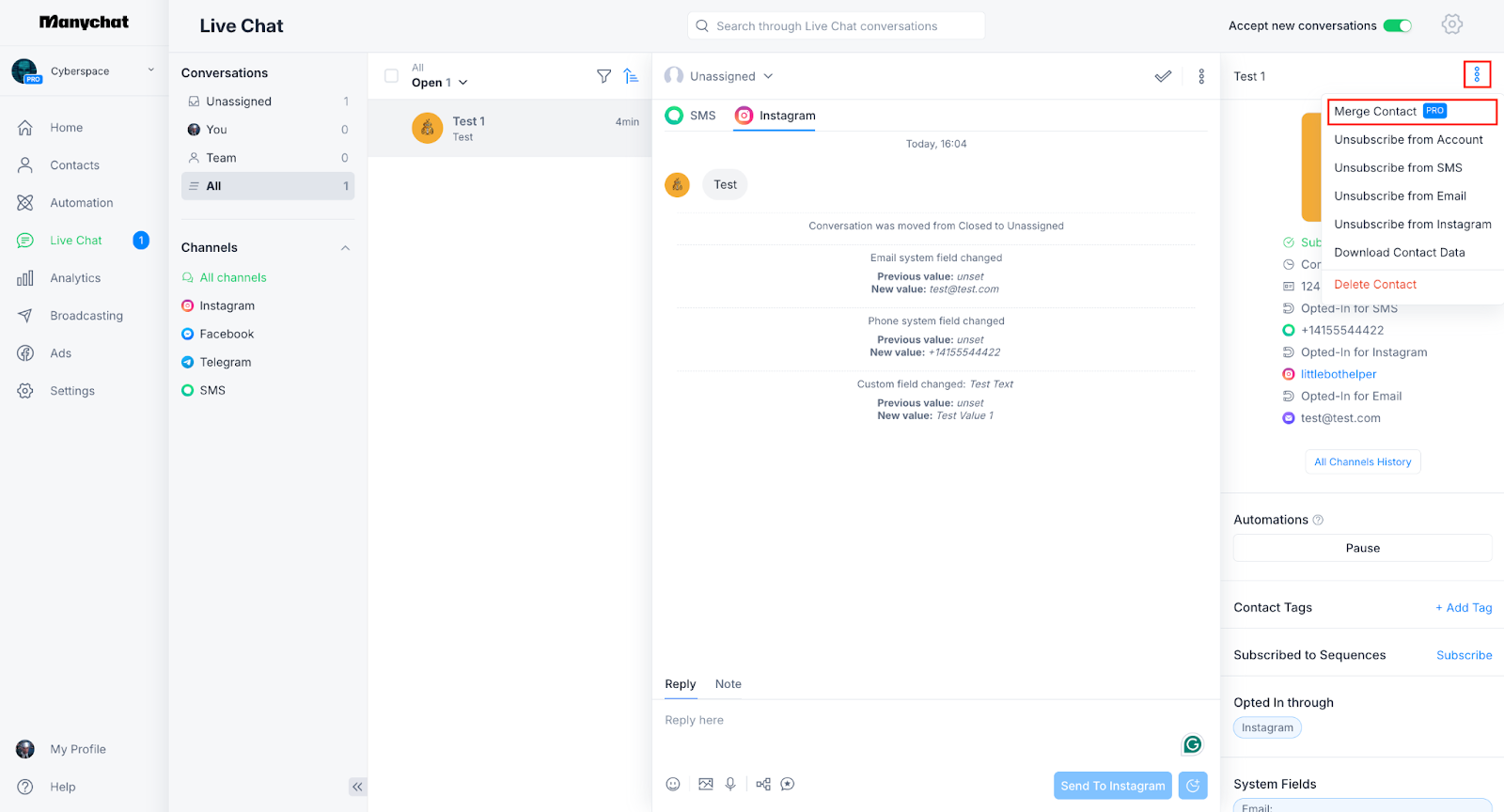Open the Cyberspace account dropdown
This screenshot has height=812, width=1504.
[83, 70]
